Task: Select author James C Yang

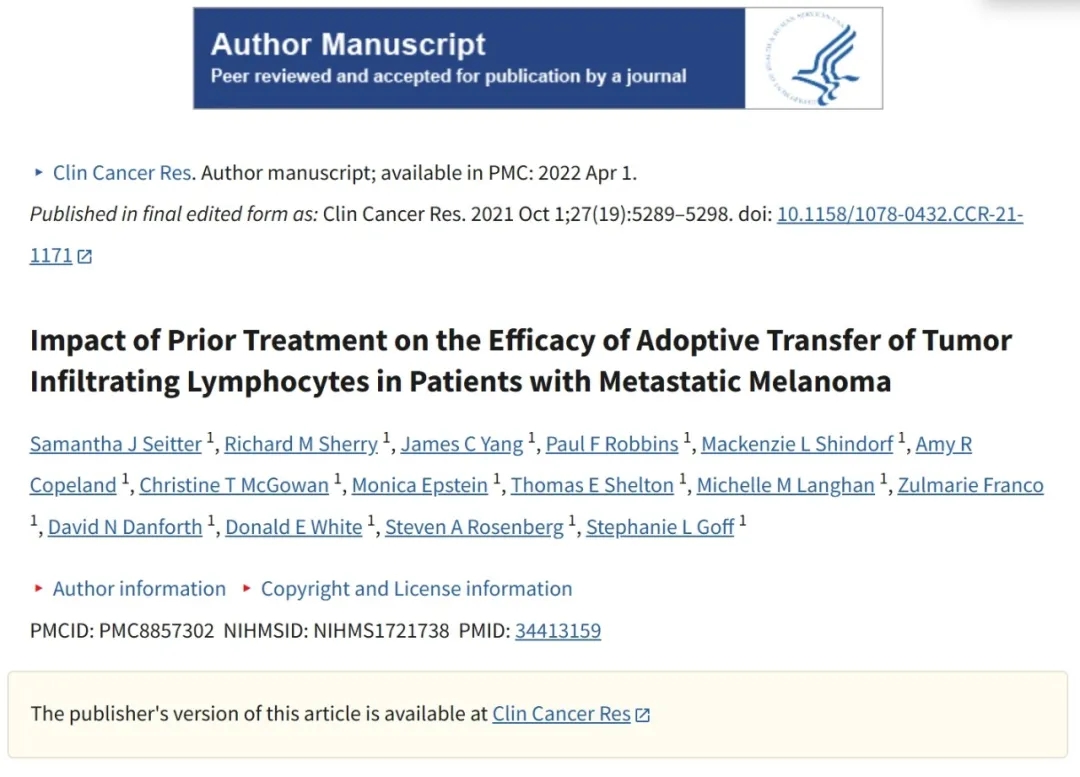Action: [x=462, y=444]
